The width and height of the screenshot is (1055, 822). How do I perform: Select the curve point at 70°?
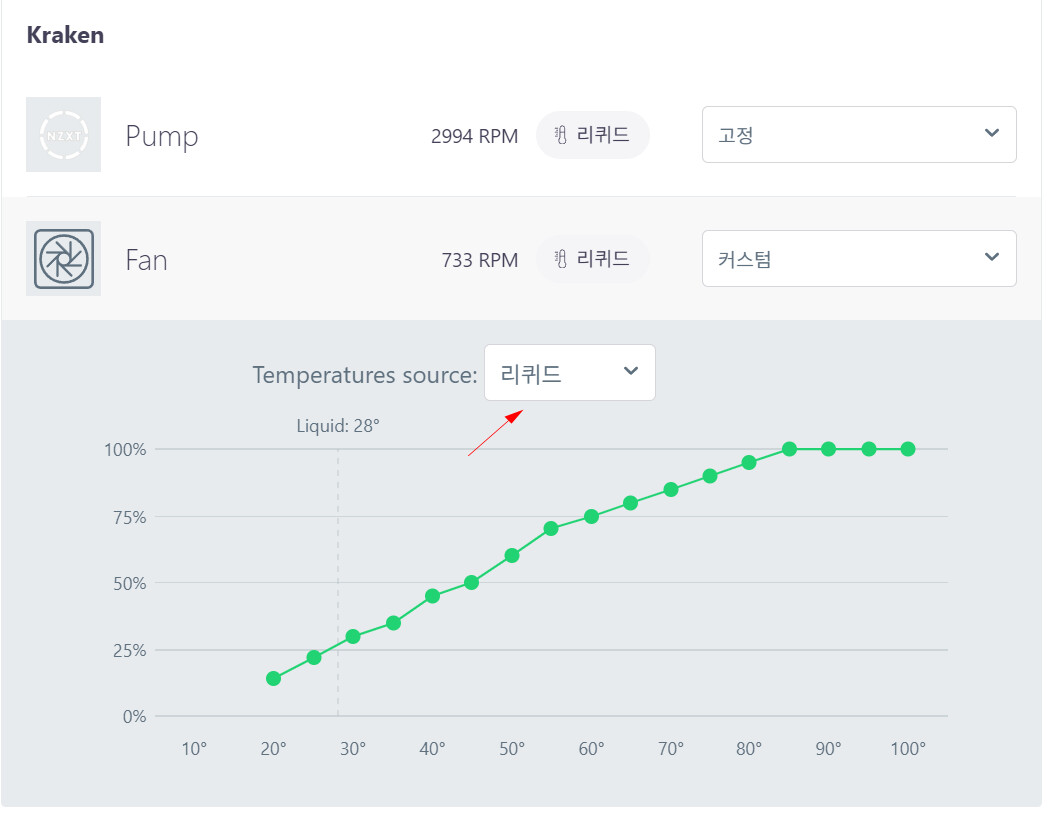[671, 489]
